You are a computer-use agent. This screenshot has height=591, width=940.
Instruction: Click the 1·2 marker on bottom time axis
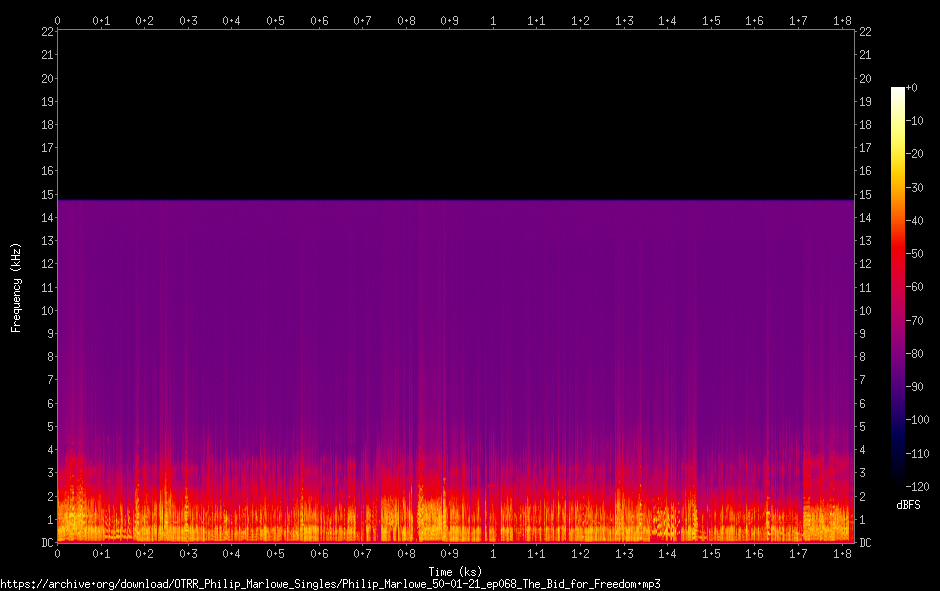click(580, 554)
